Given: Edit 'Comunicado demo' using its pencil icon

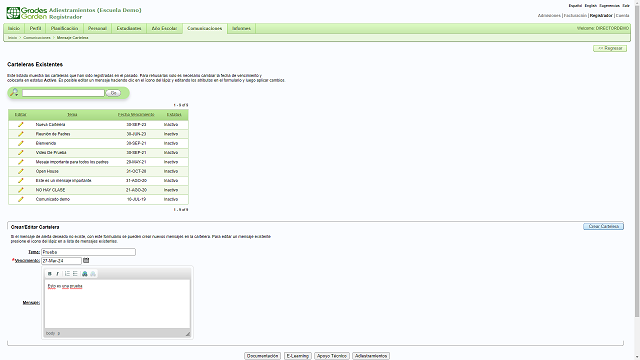Looking at the screenshot, I should click(20, 200).
